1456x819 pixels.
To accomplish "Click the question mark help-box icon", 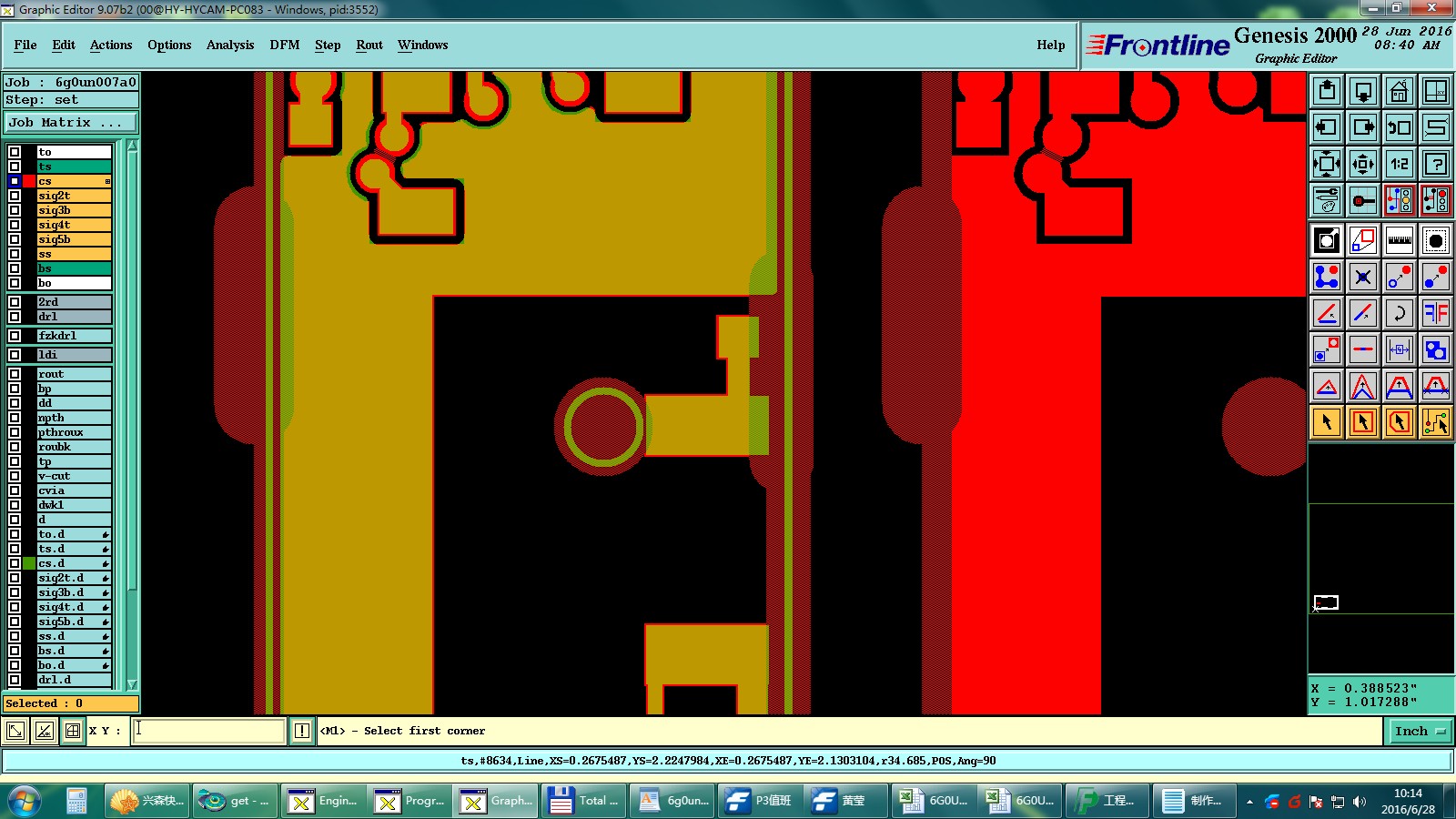I will pyautogui.click(x=1436, y=164).
